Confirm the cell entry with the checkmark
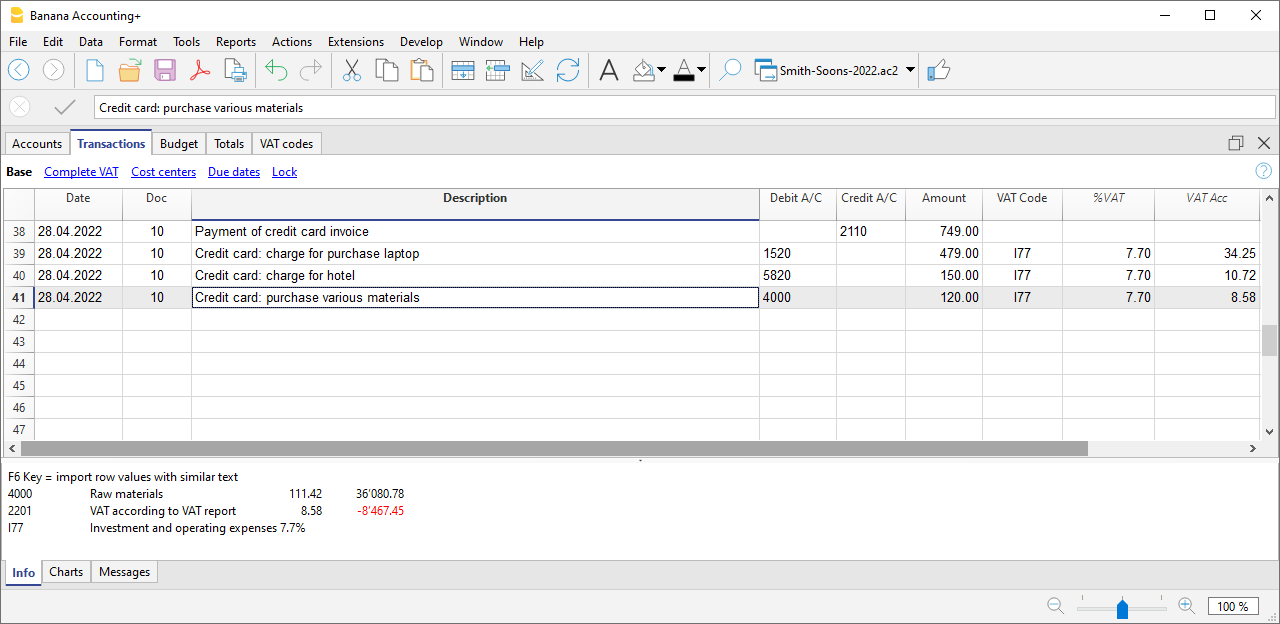 coord(63,106)
